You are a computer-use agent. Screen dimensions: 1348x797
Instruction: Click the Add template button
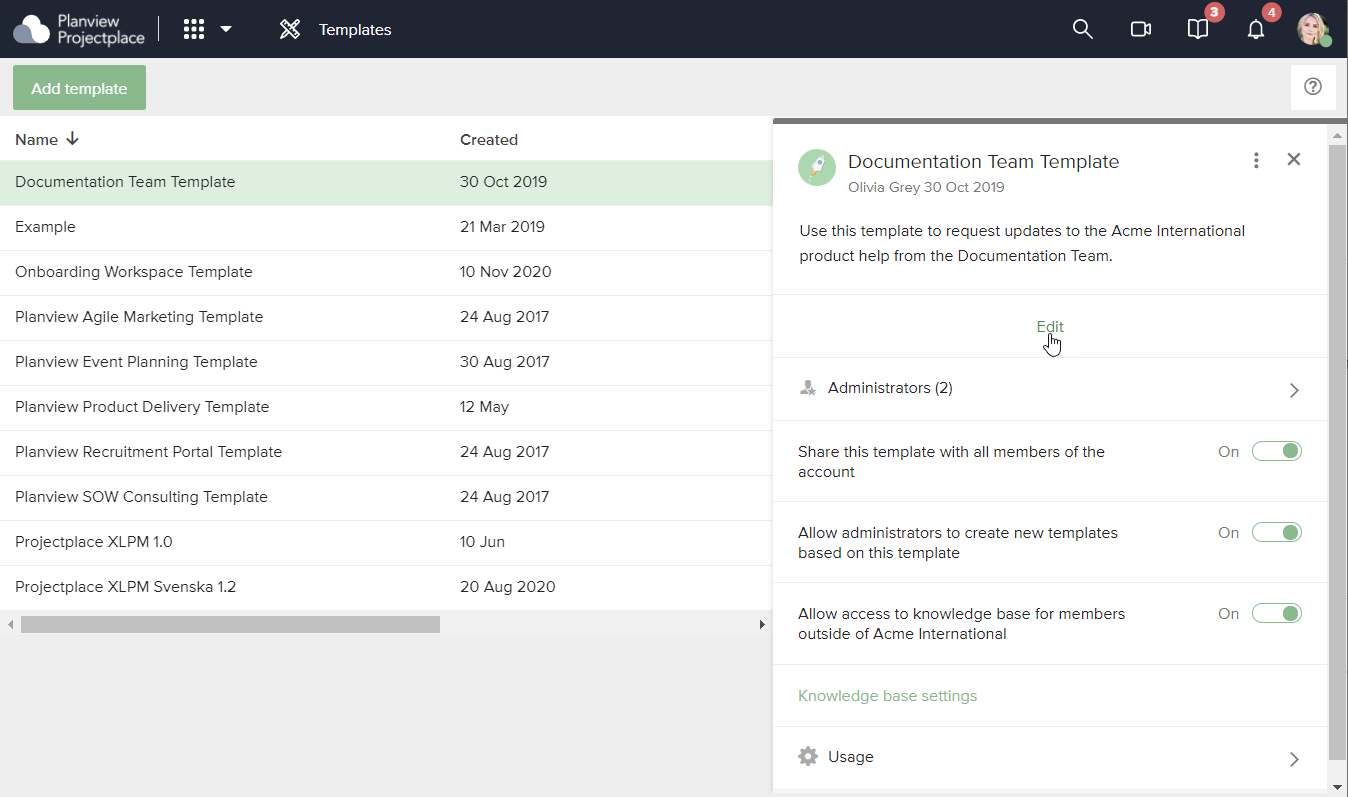tap(79, 88)
